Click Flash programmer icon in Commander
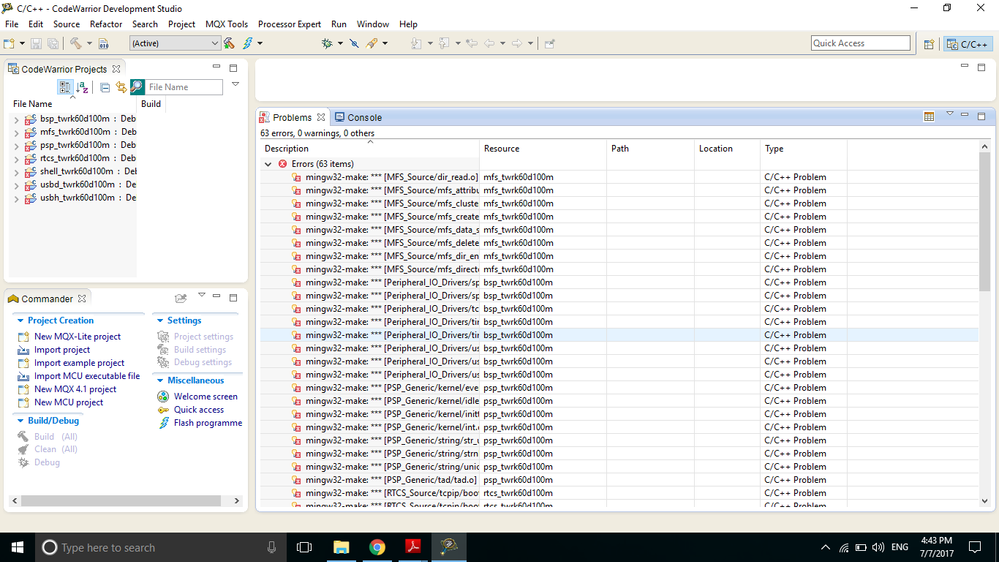This screenshot has height=562, width=999. pos(164,423)
